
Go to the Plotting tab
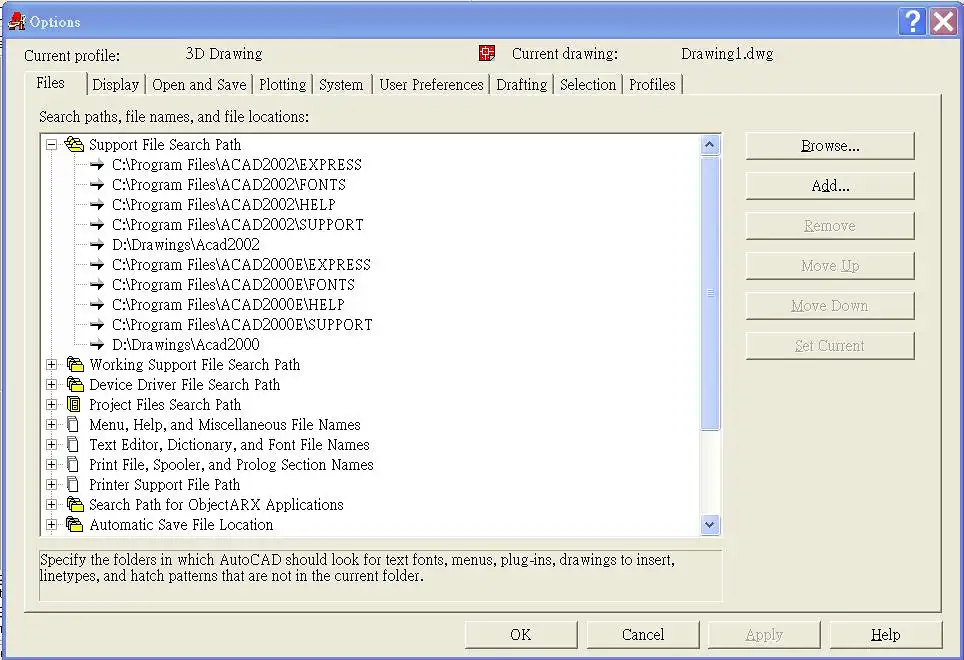point(283,84)
